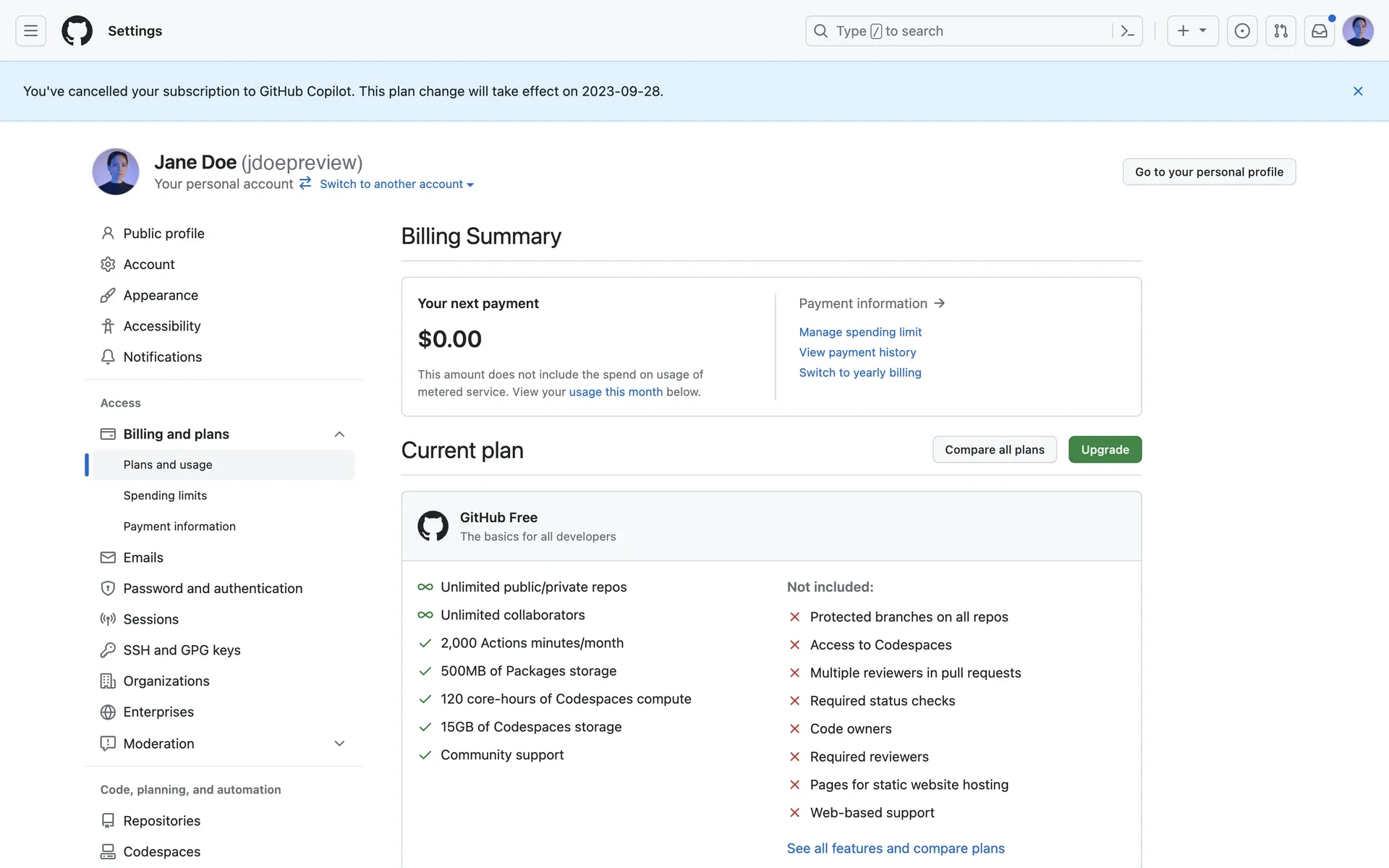Image resolution: width=1389 pixels, height=868 pixels.
Task: Open SSH and GPG keys settings
Action: pyautogui.click(x=224, y=650)
